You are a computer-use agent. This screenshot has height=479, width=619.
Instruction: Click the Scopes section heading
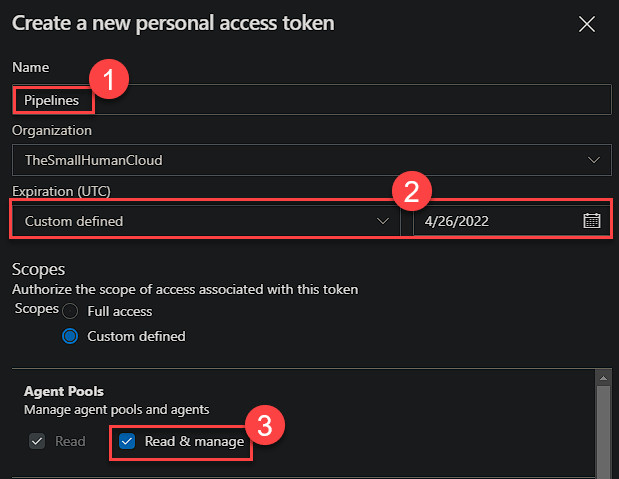click(39, 270)
